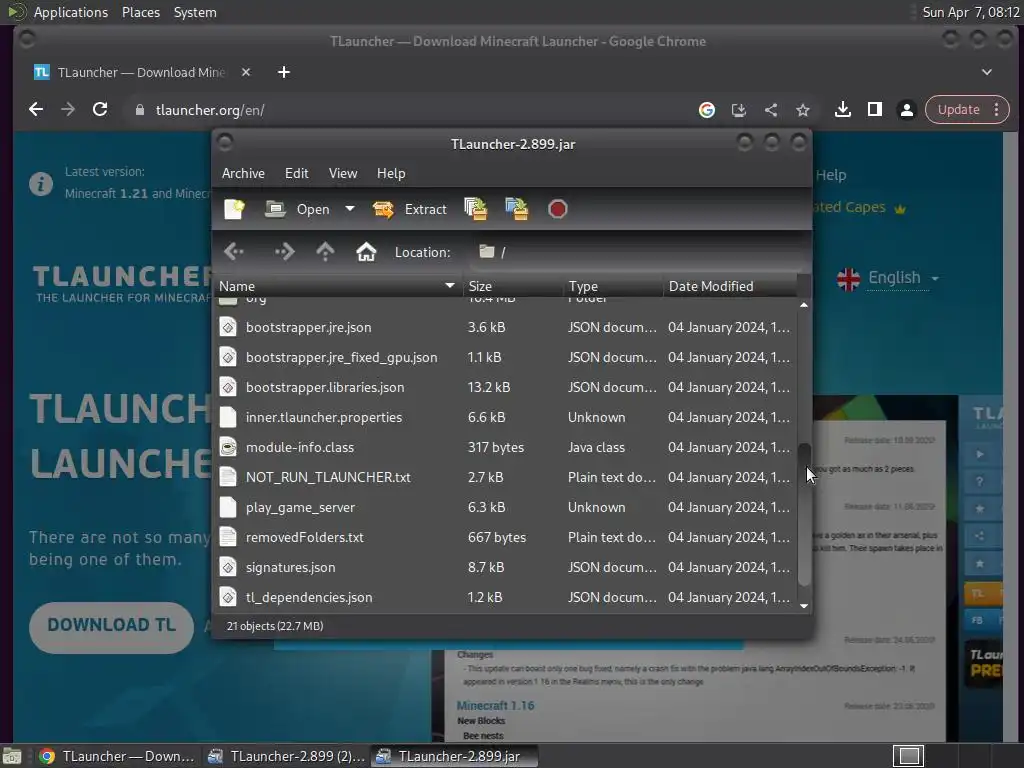Select bootstrapper.libraries.json file

pyautogui.click(x=505, y=387)
